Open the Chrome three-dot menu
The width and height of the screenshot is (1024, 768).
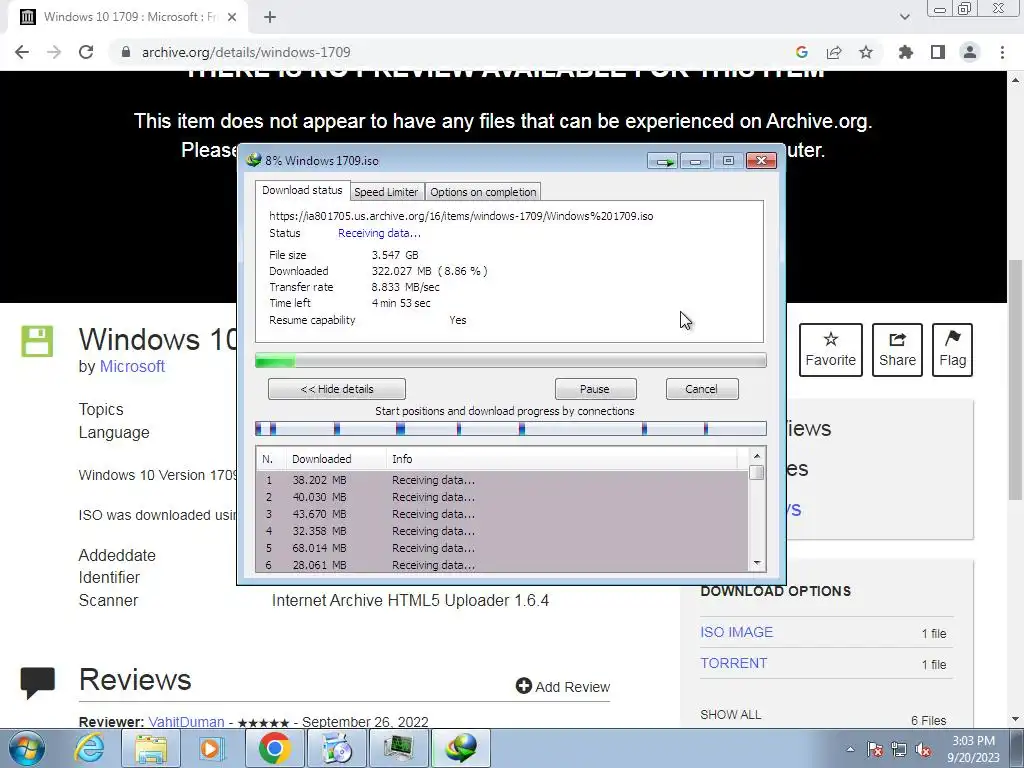[x=1002, y=52]
